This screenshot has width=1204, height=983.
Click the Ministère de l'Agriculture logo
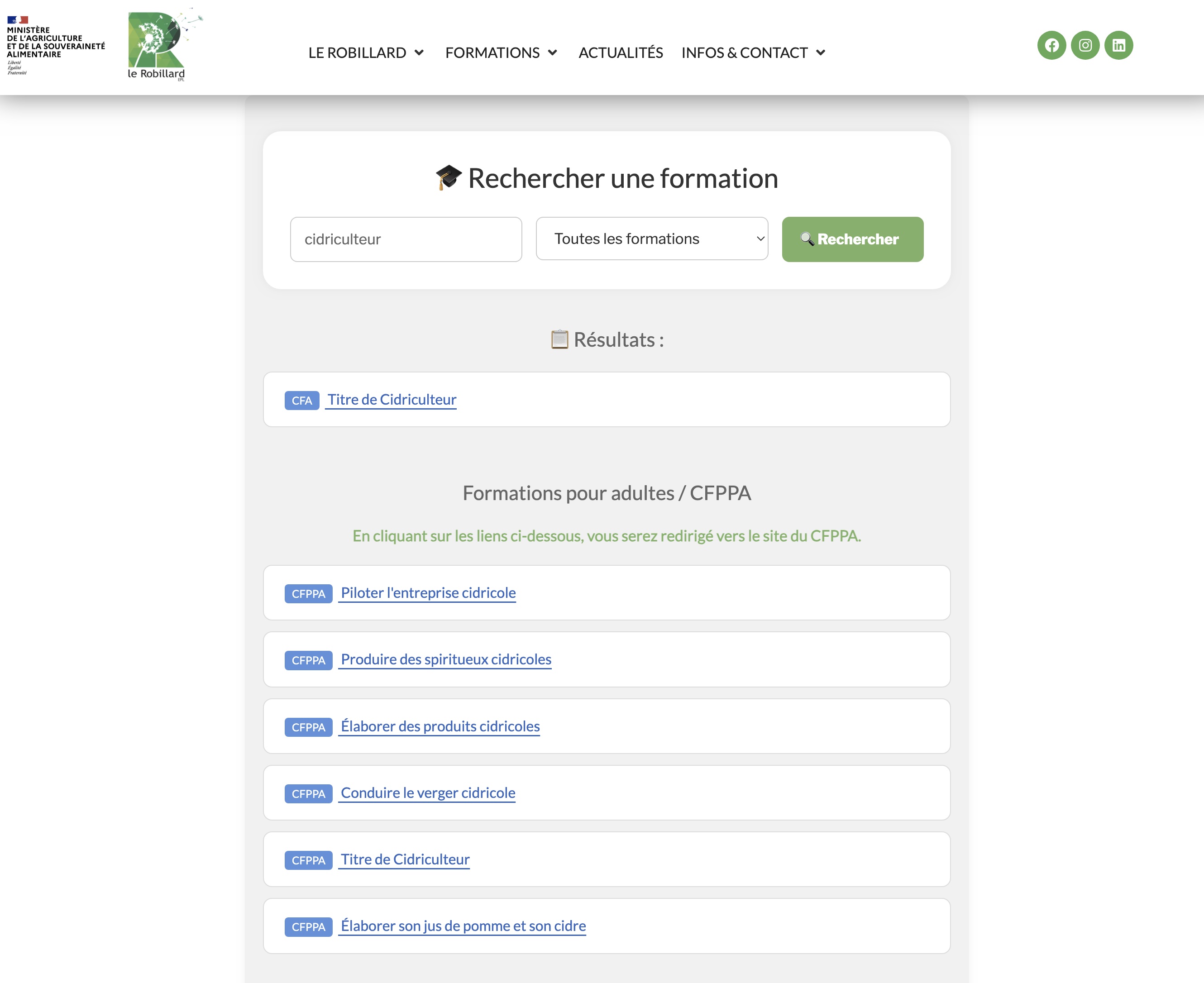(56, 45)
